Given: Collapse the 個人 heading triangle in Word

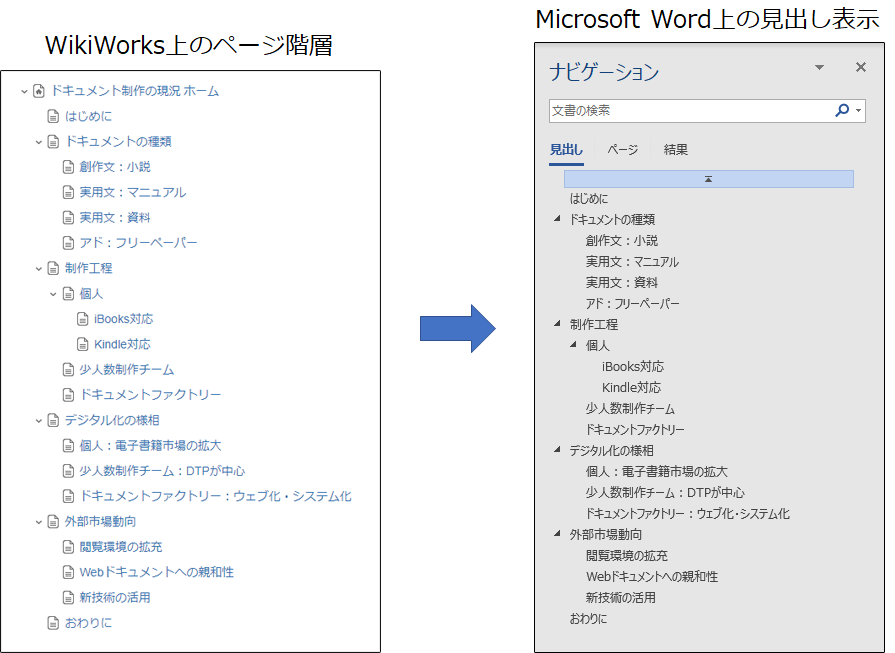Looking at the screenshot, I should click(x=573, y=345).
